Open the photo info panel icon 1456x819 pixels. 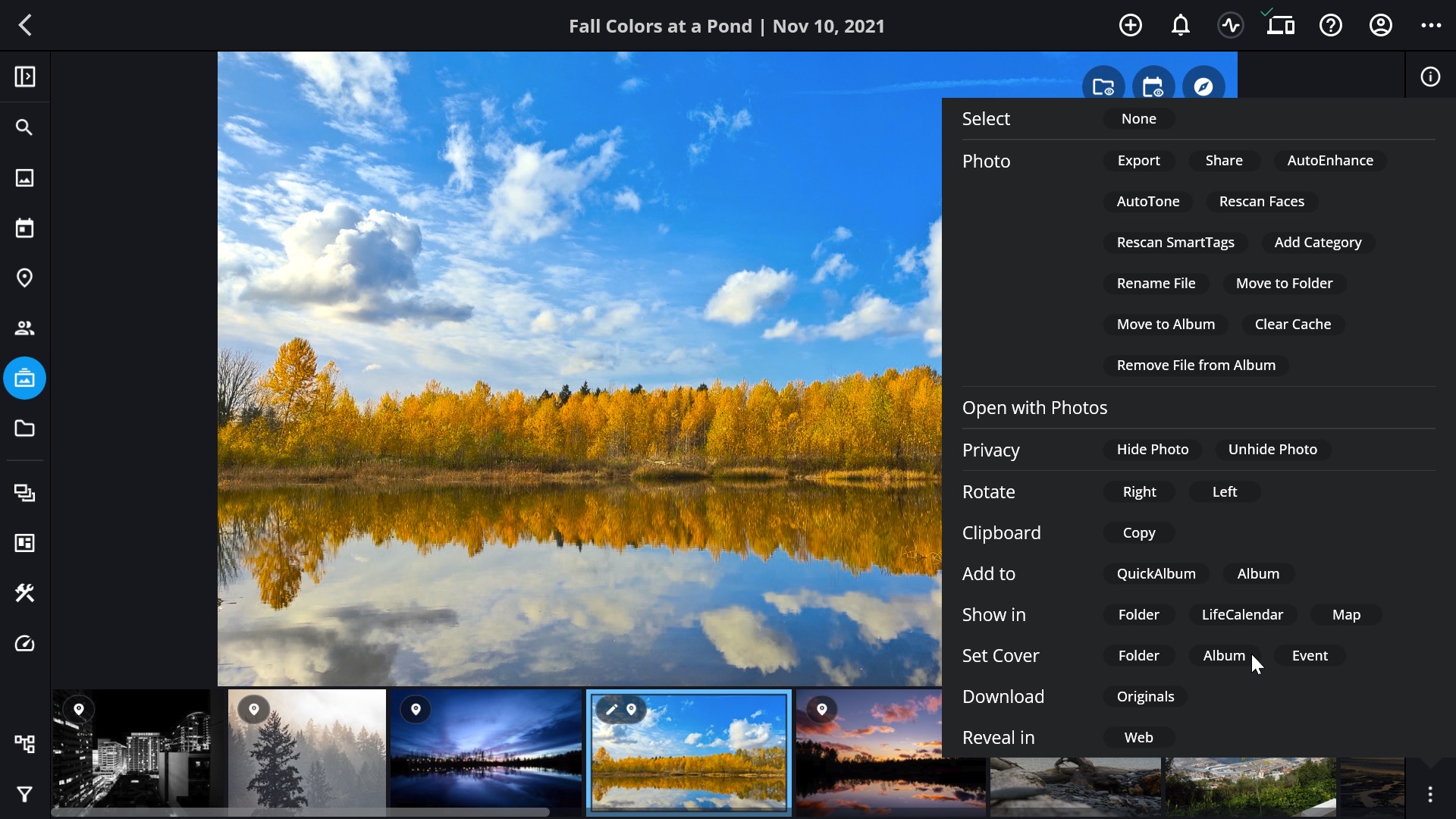[1430, 77]
